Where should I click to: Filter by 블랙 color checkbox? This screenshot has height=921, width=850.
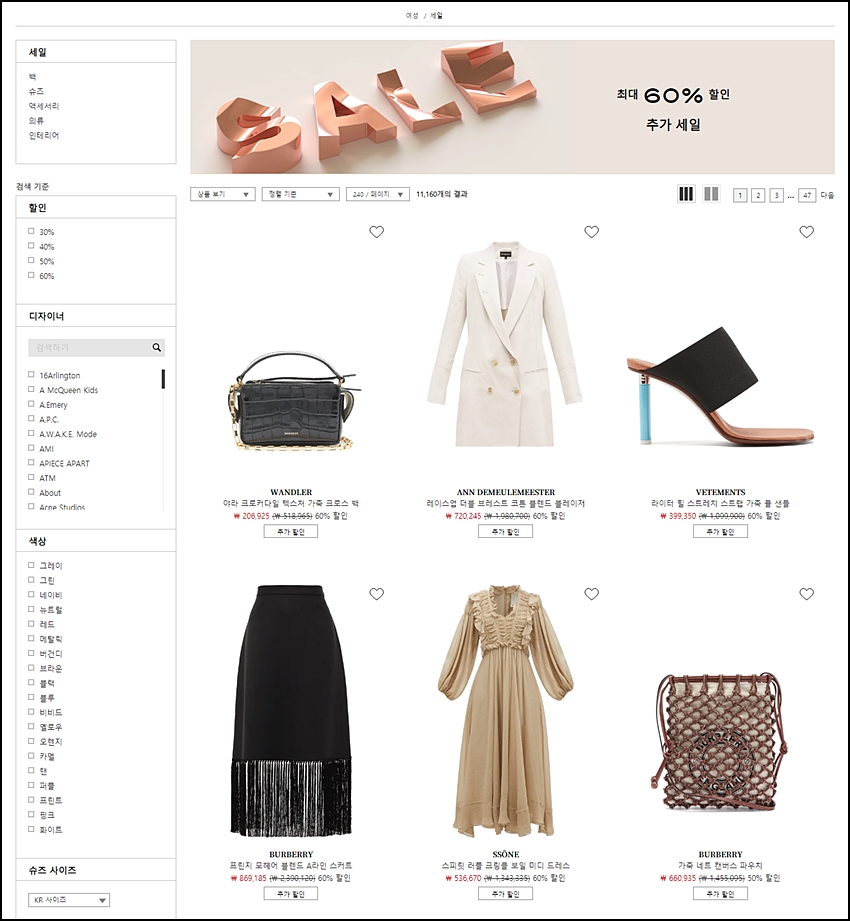[x=31, y=683]
